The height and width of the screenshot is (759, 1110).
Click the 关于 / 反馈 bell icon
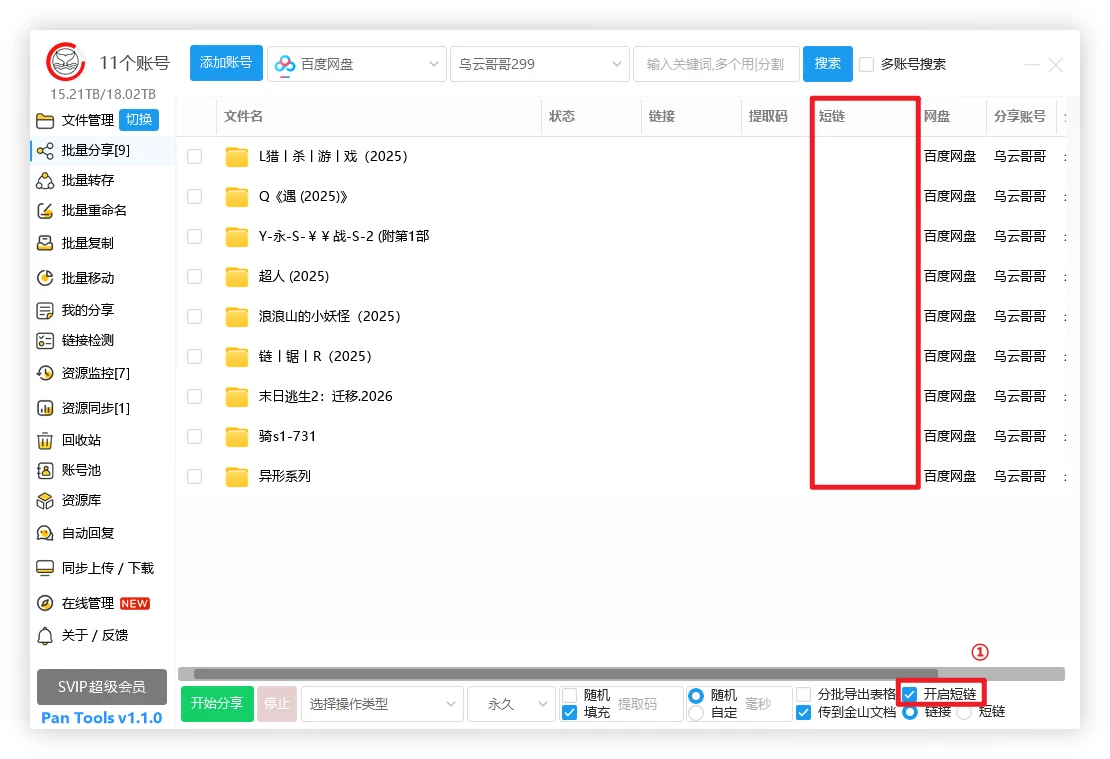[45, 636]
